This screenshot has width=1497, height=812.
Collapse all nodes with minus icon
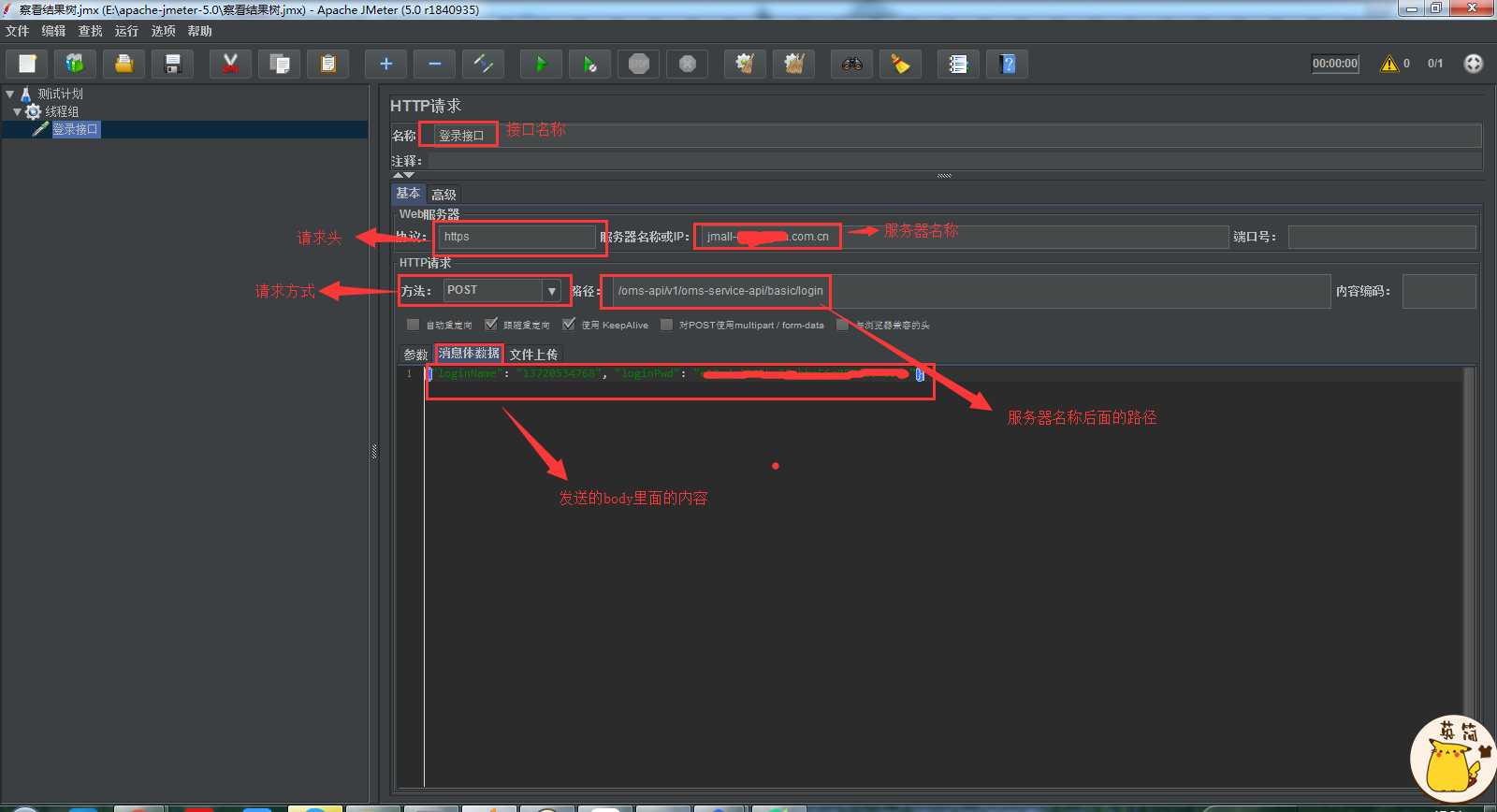click(x=434, y=64)
